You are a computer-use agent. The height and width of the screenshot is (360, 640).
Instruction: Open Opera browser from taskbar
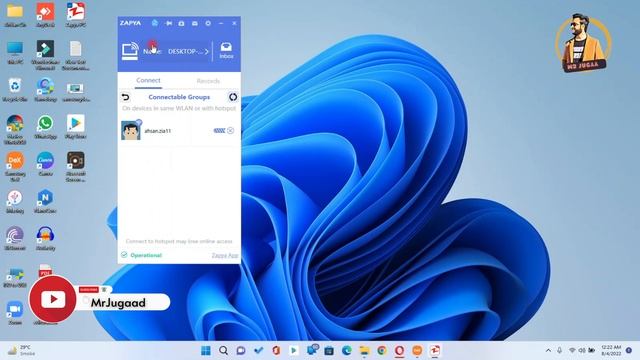[x=400, y=351]
